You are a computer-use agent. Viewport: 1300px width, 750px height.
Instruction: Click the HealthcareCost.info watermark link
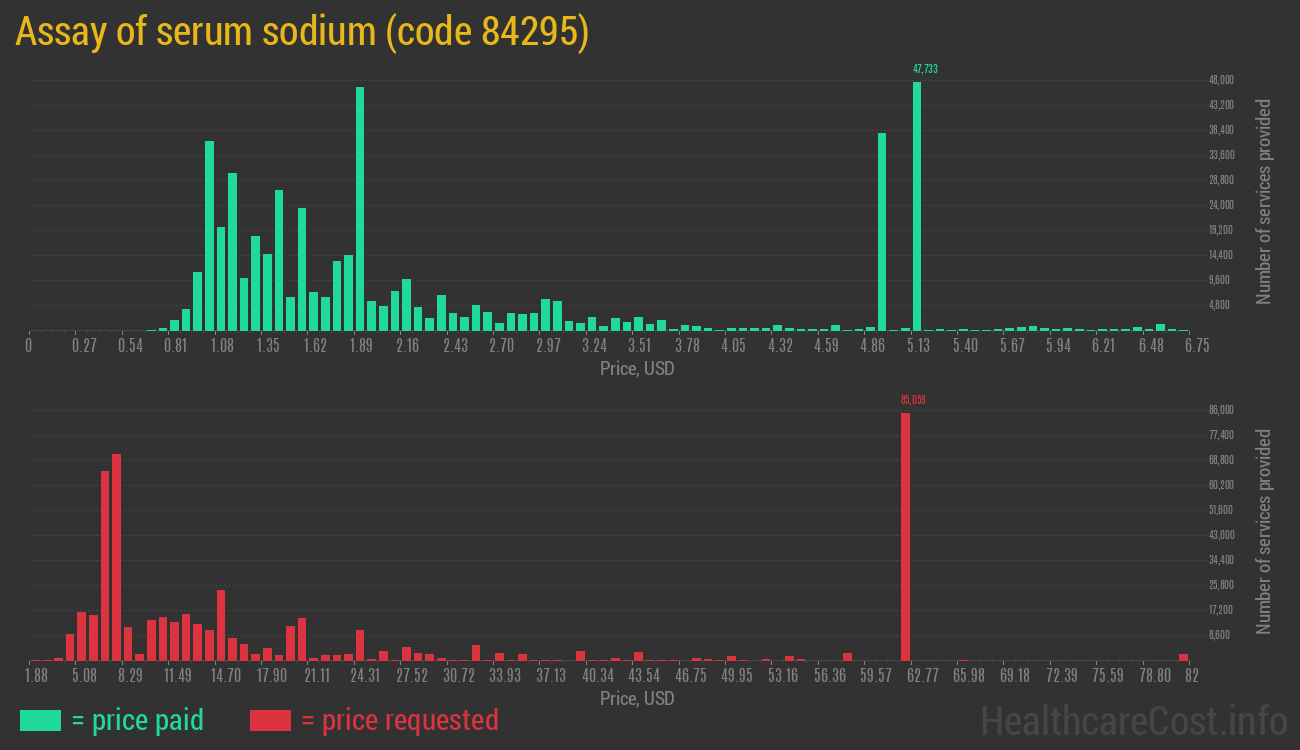point(1133,720)
